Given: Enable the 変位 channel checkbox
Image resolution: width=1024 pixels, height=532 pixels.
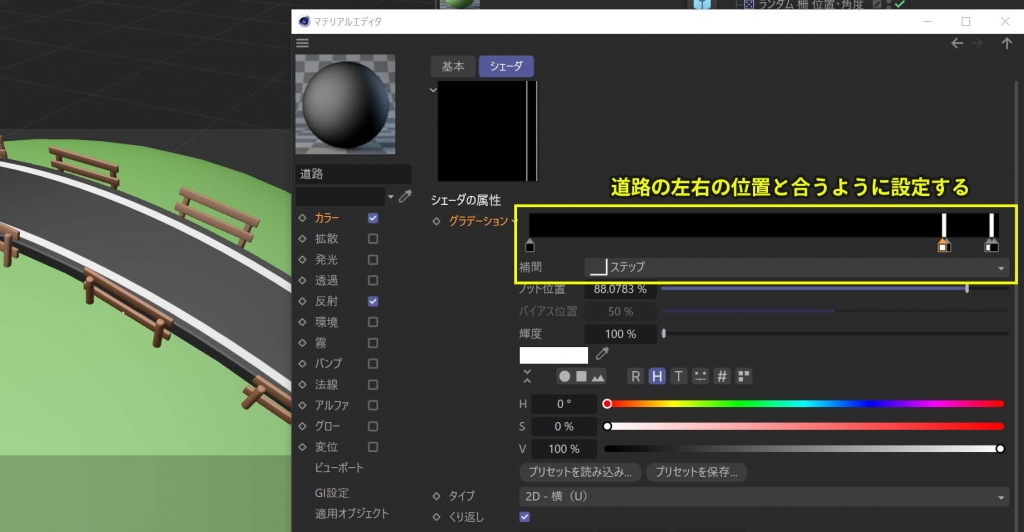Looking at the screenshot, I should (x=373, y=447).
